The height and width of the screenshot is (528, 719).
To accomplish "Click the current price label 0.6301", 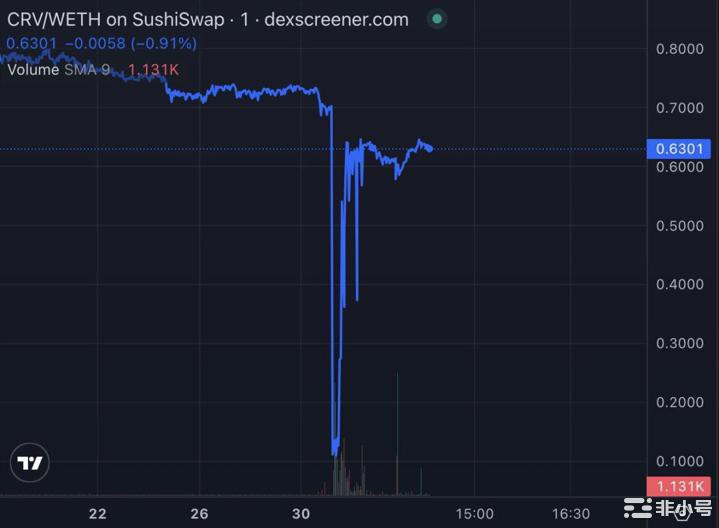I will 679,149.
